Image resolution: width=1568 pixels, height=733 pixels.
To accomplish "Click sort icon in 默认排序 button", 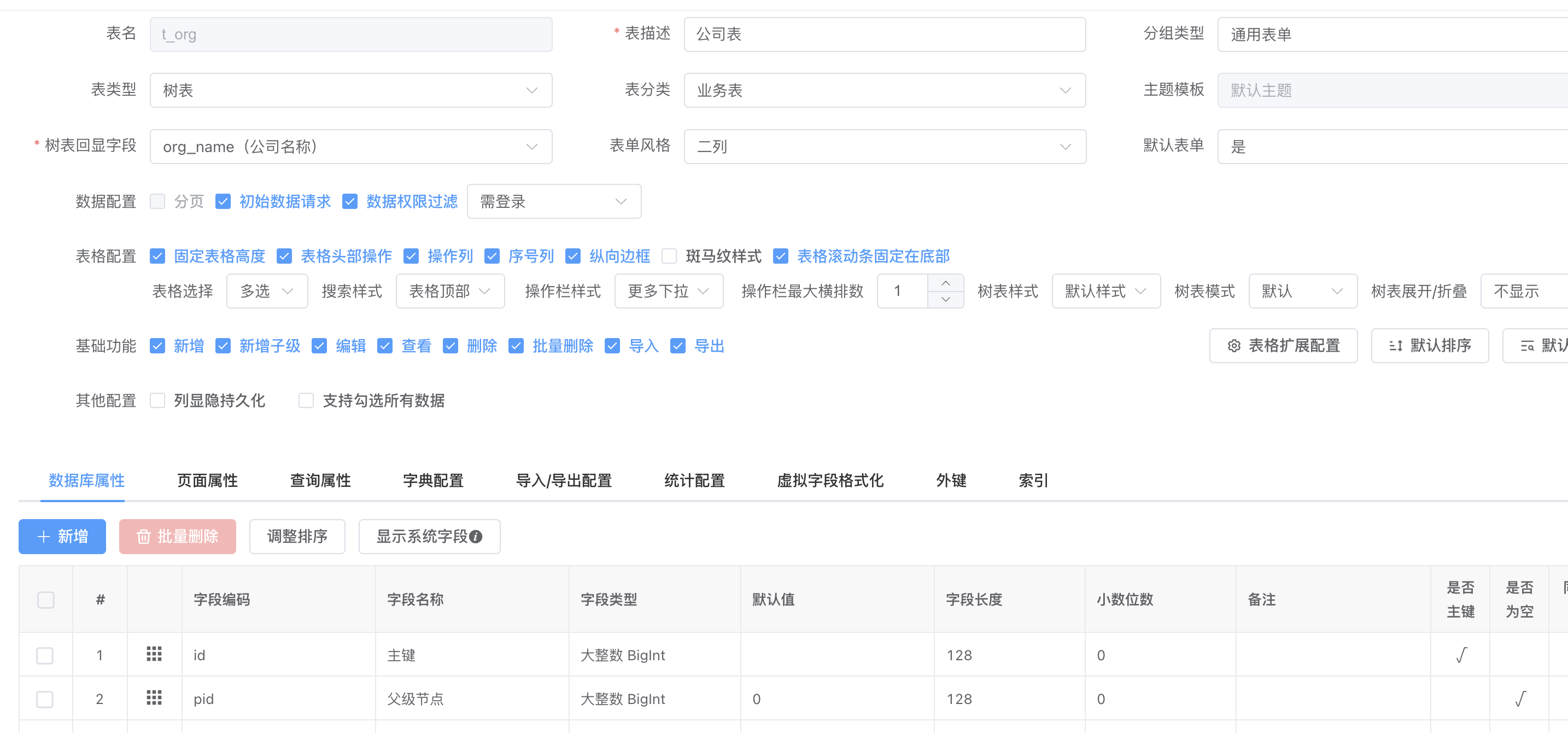I will (1395, 346).
